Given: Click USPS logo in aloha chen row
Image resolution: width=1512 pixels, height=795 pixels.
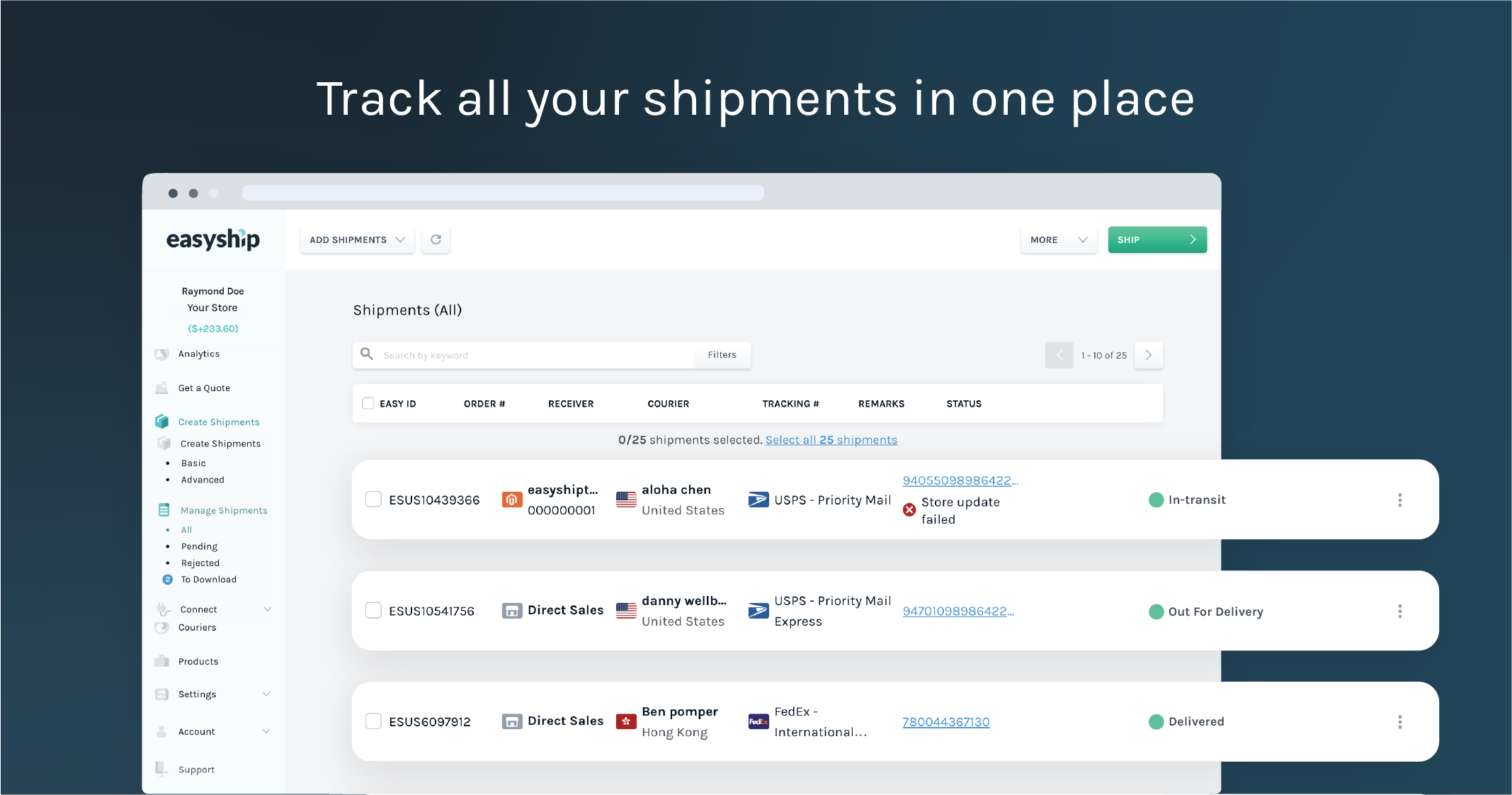Looking at the screenshot, I should pyautogui.click(x=758, y=500).
